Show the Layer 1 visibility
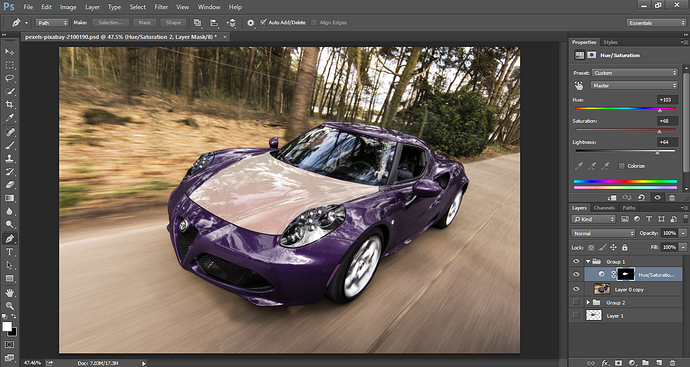The height and width of the screenshot is (367, 690). point(576,316)
